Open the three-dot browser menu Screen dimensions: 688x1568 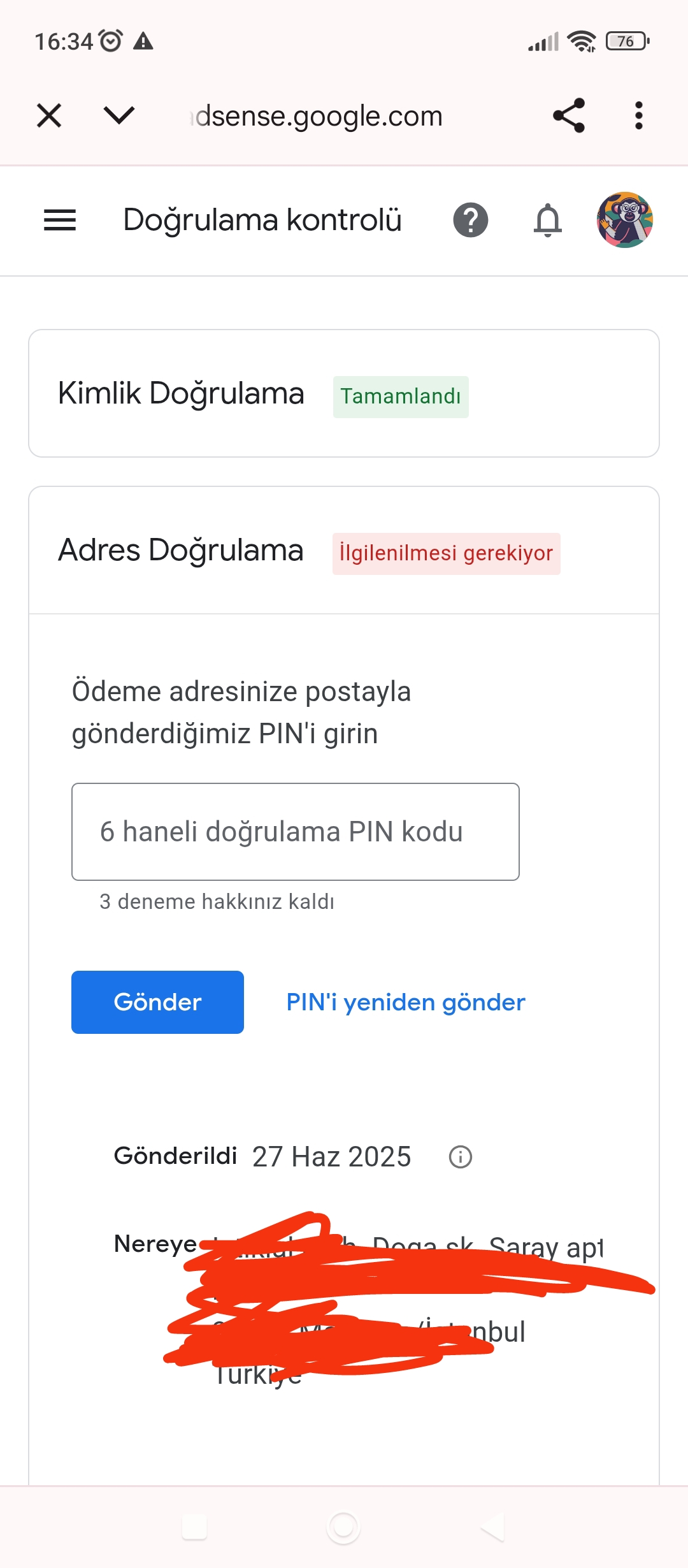639,115
